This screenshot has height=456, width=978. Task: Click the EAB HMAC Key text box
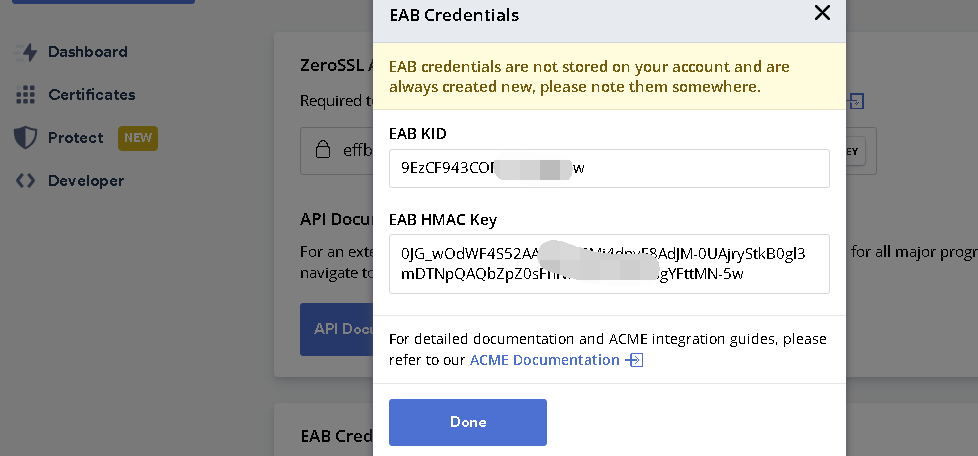click(x=609, y=264)
